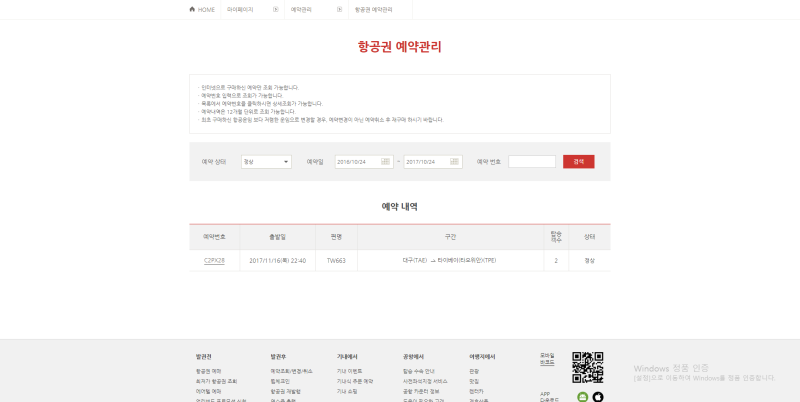Click the 정상 status cell in table
The image size is (800, 402).
tap(590, 261)
